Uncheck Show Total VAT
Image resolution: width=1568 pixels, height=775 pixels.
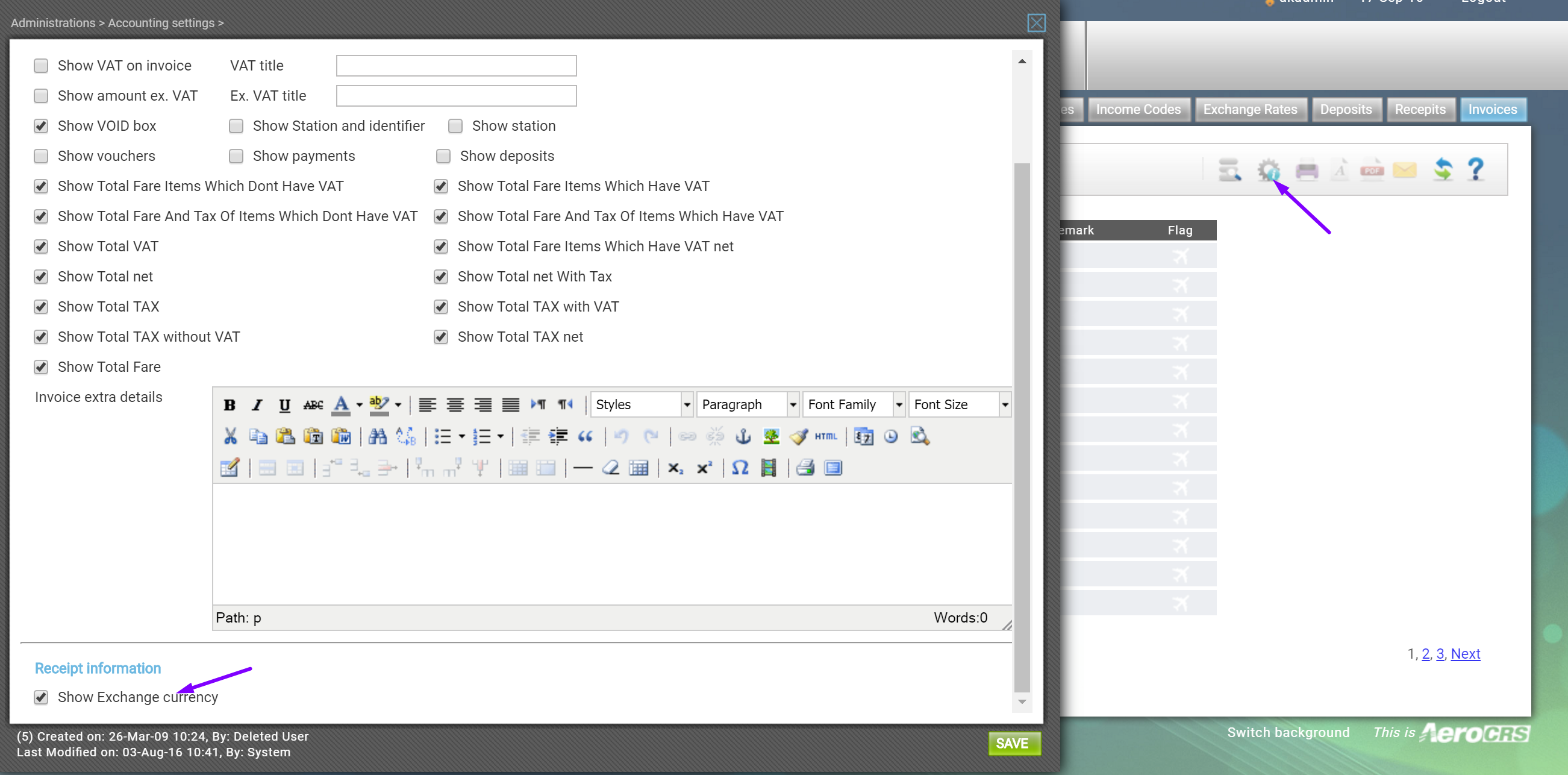click(41, 246)
